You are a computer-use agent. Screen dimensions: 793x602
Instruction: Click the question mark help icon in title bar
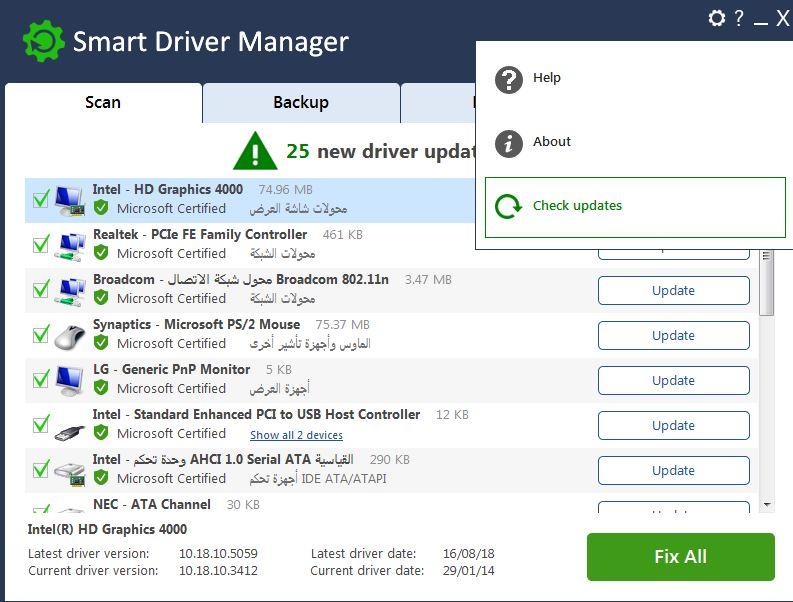(739, 18)
